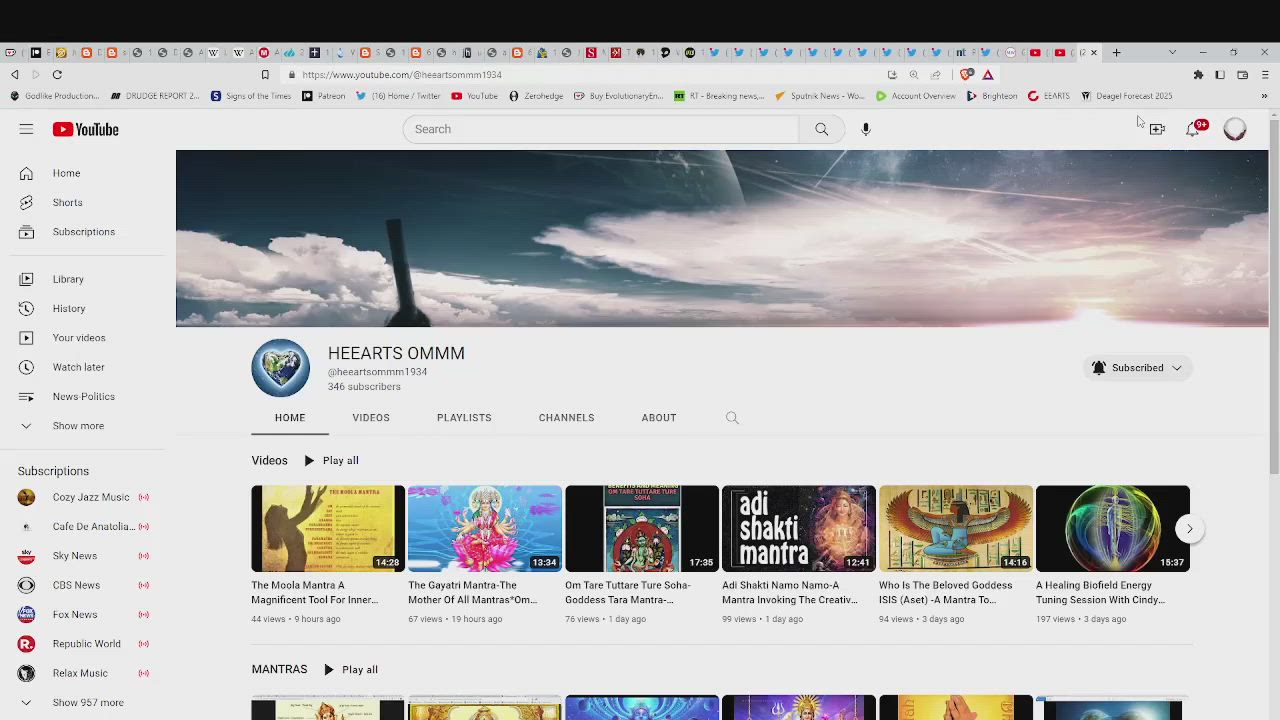Open History from the sidebar
The width and height of the screenshot is (1280, 720).
[x=68, y=308]
